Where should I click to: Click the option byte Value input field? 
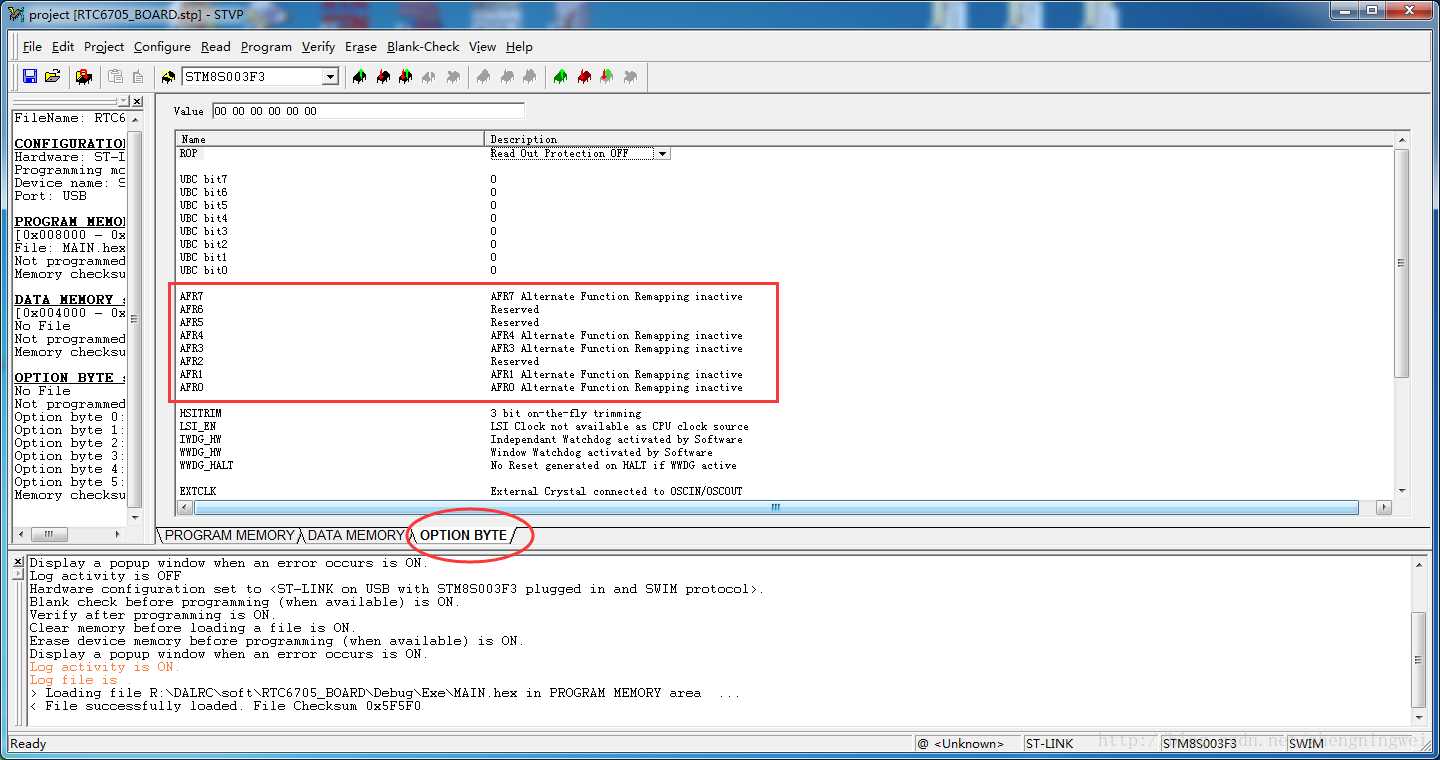(x=367, y=111)
